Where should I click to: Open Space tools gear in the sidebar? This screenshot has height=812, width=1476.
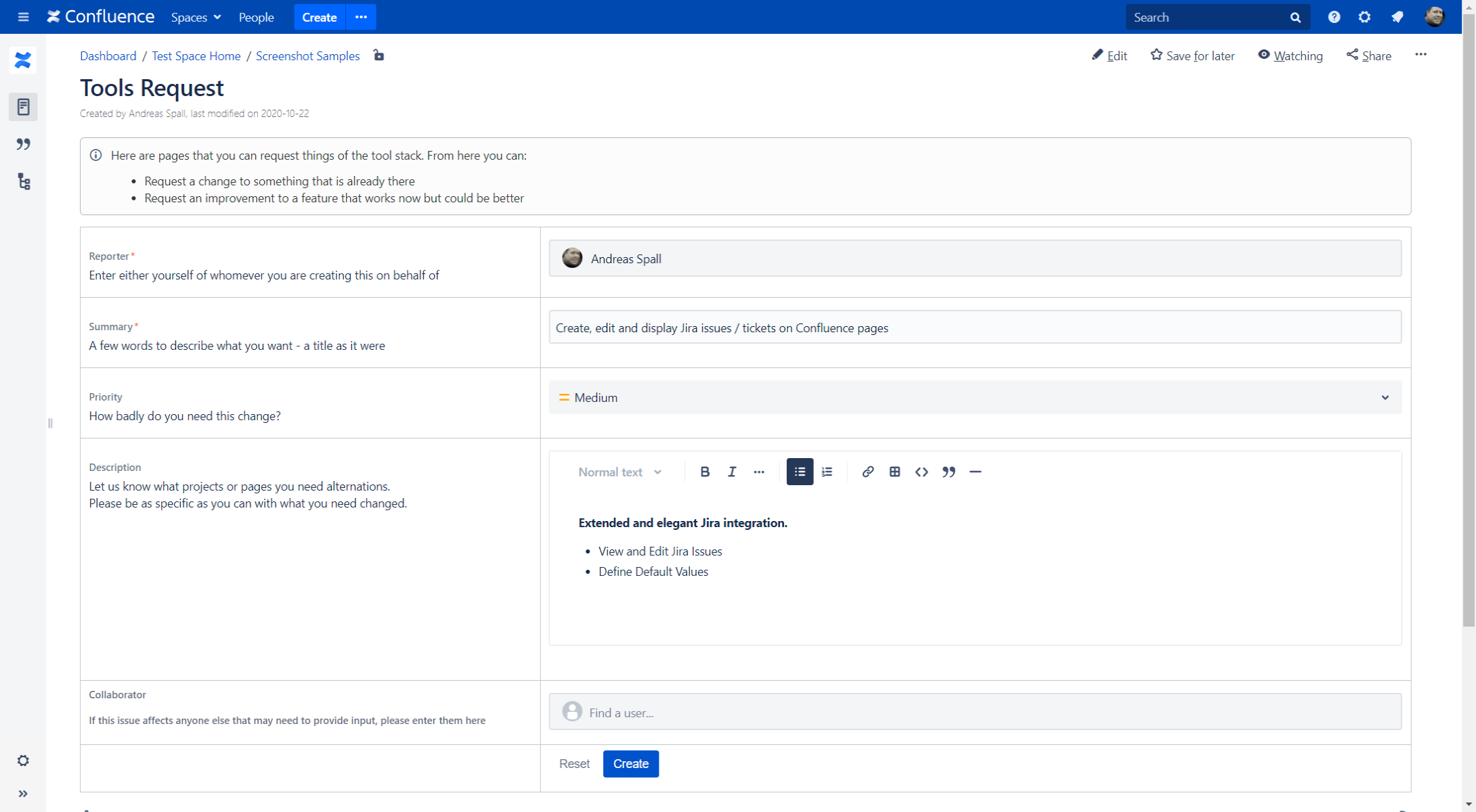click(x=23, y=761)
